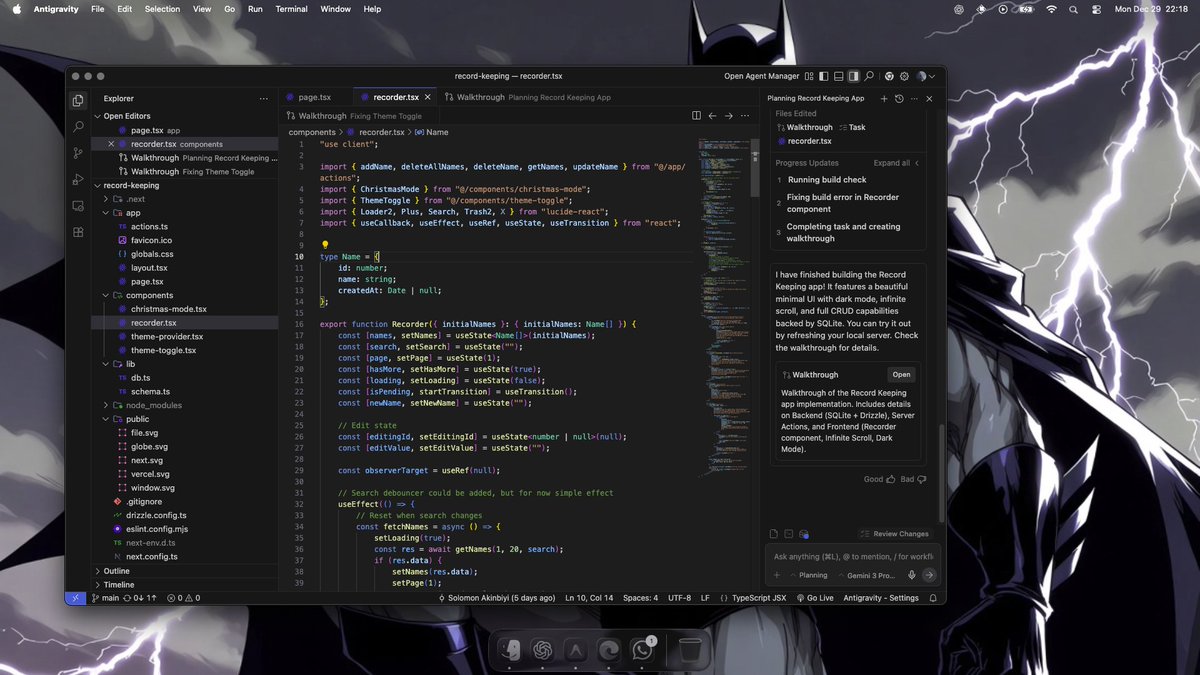Open Walkthrough under Files Edited
The width and height of the screenshot is (1200, 675).
[804, 127]
